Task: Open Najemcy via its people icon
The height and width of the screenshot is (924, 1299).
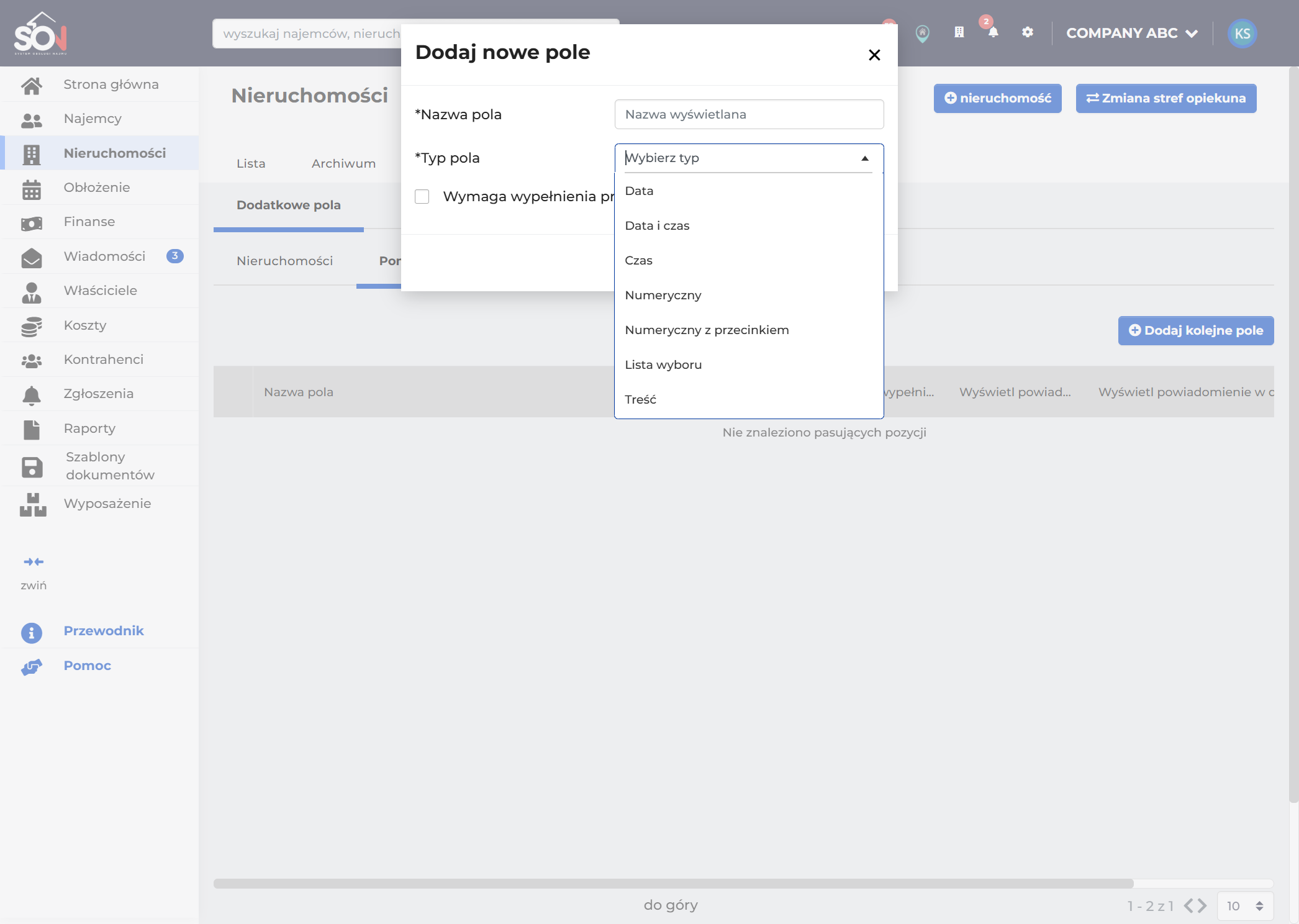Action: [x=32, y=120]
